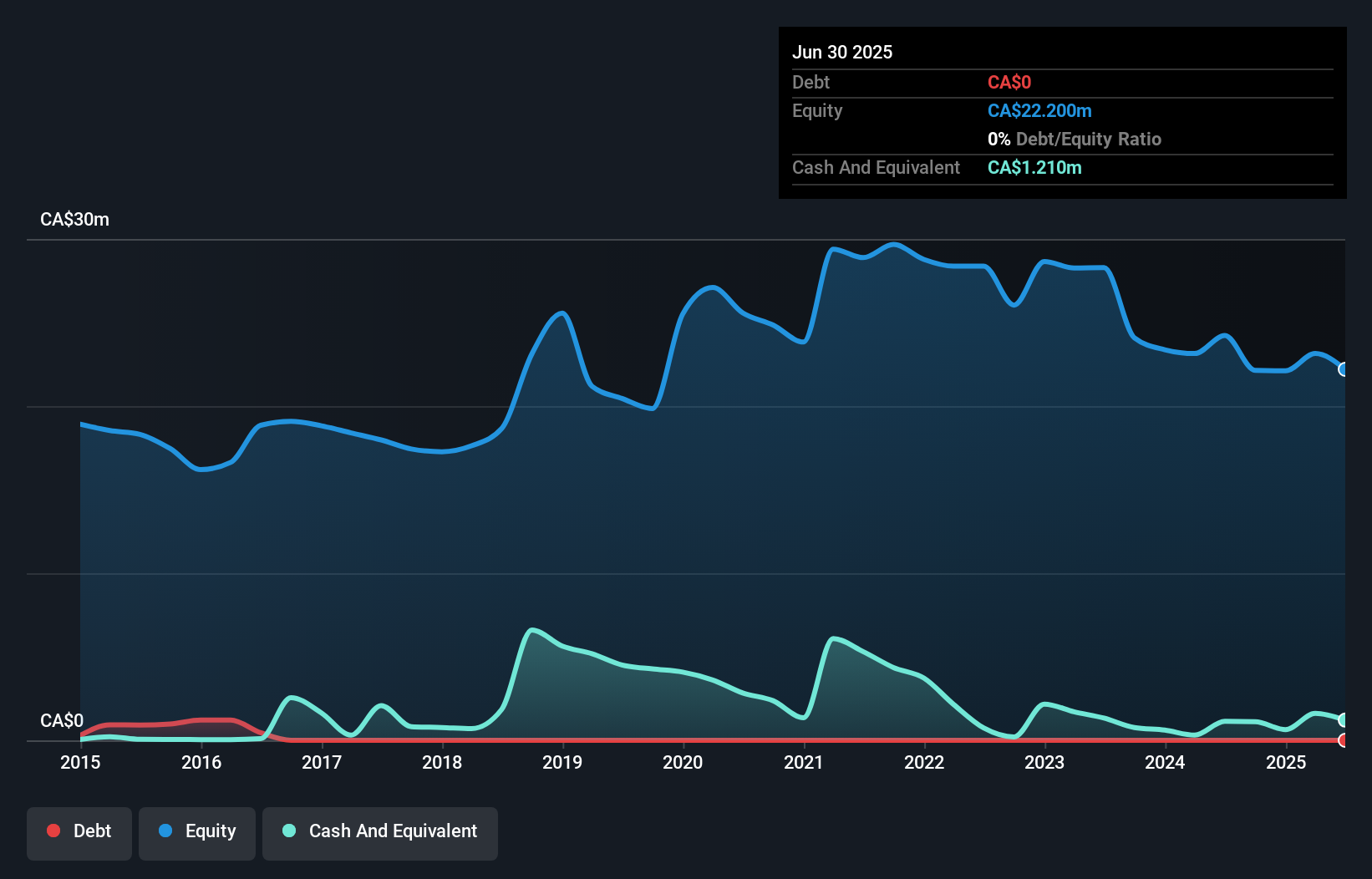Click the red CA$0 Debt value swatch
Screen dimensions: 1372x879
(x=1009, y=82)
